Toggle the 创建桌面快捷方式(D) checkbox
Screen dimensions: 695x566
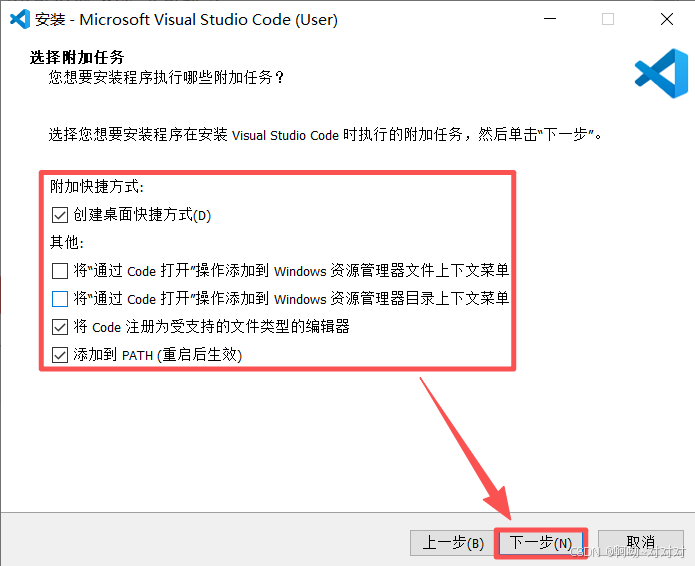click(60, 215)
